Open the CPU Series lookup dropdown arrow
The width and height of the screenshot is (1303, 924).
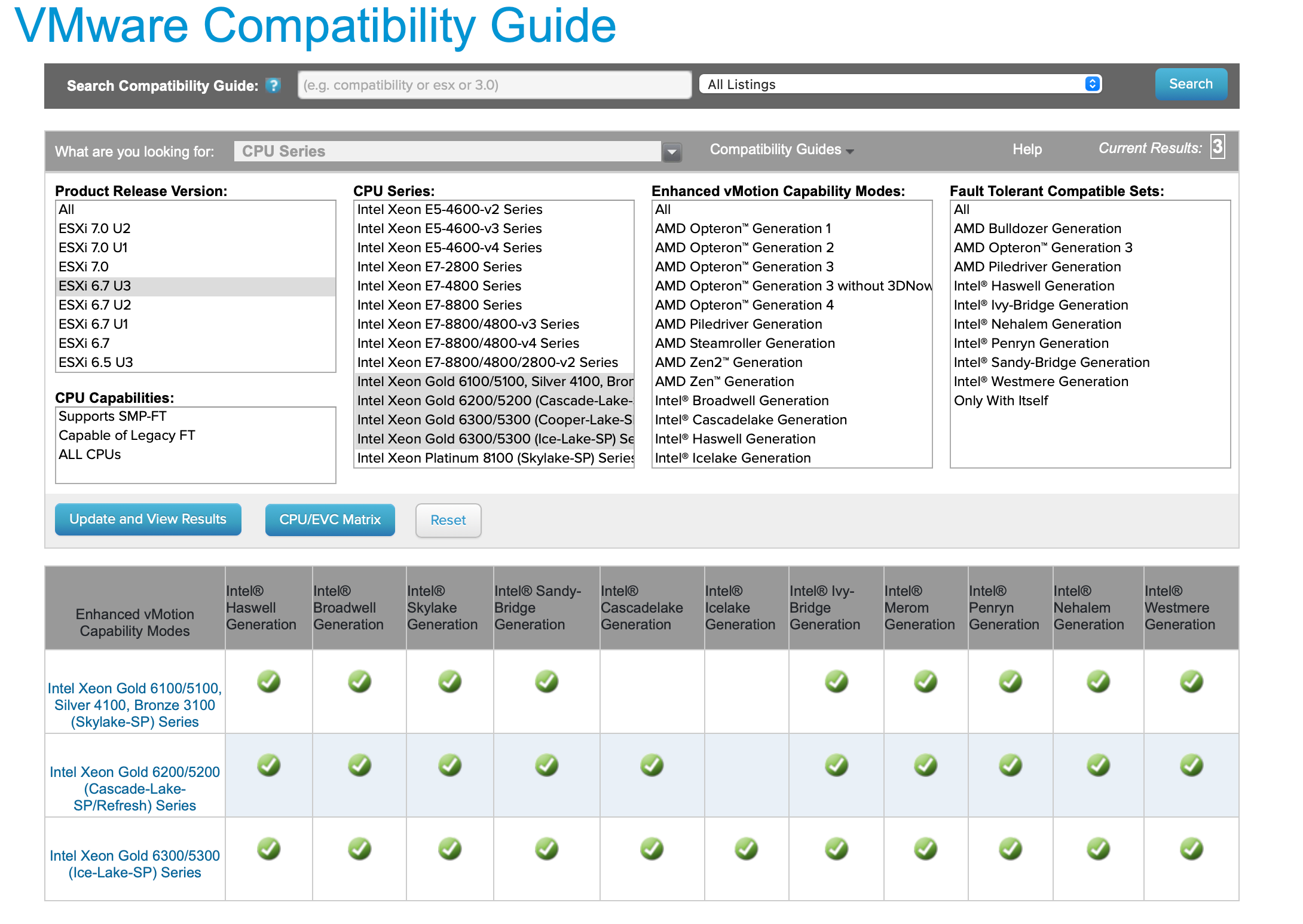[672, 152]
